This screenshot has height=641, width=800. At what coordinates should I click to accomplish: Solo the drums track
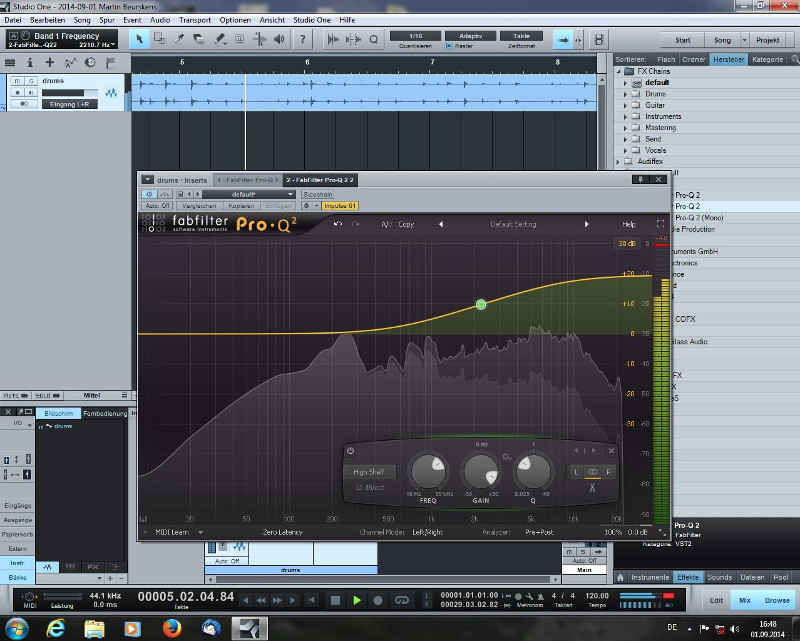tap(31, 81)
